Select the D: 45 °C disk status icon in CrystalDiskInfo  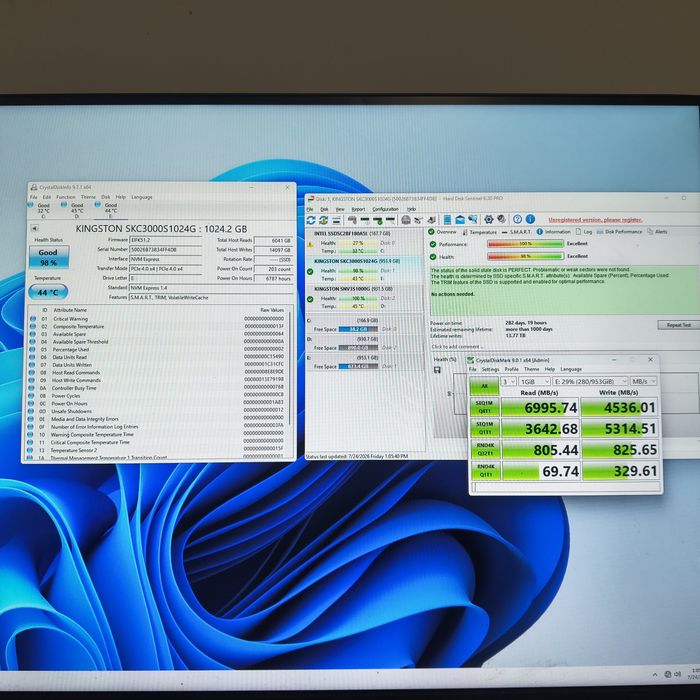64,204
